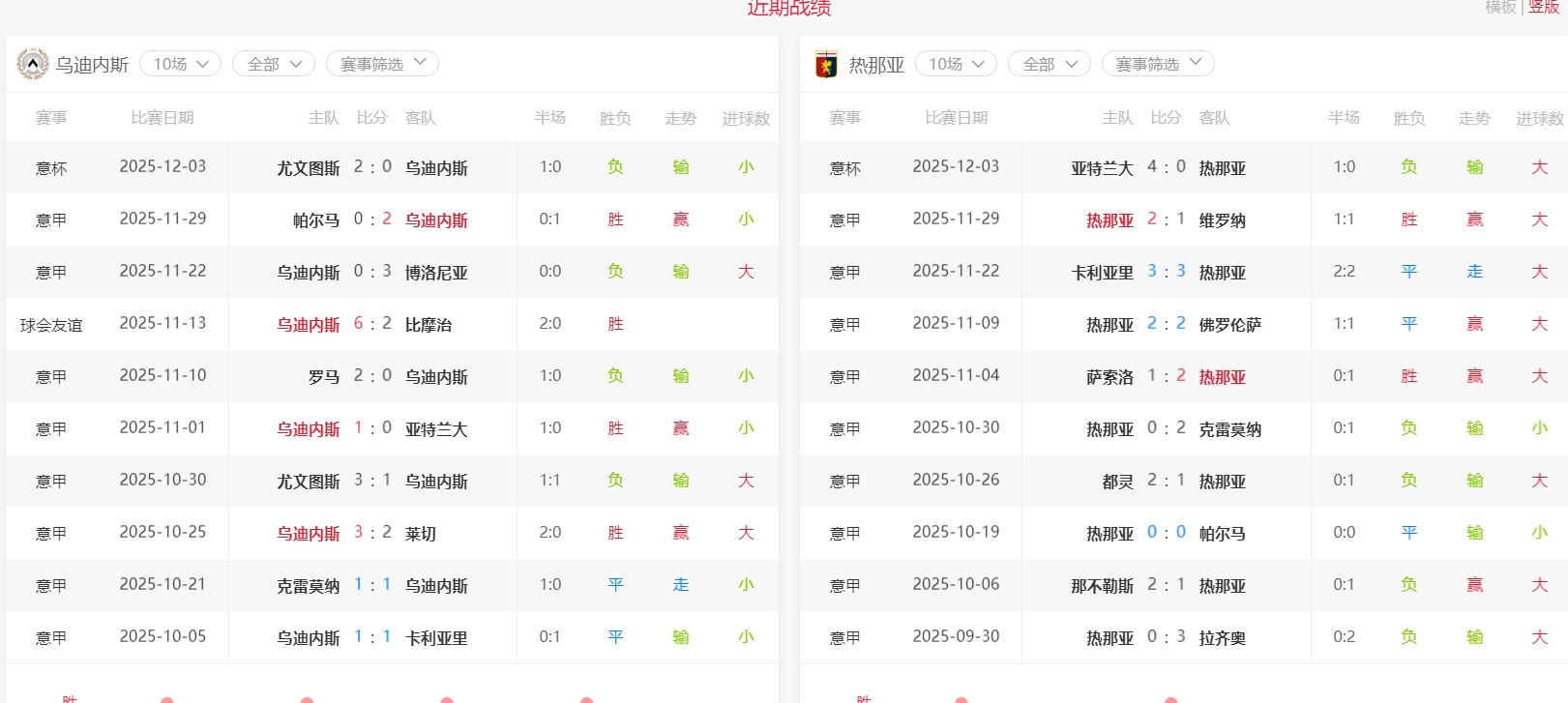Click 拉齐奥 team name
The height and width of the screenshot is (703, 1568).
coord(1222,638)
